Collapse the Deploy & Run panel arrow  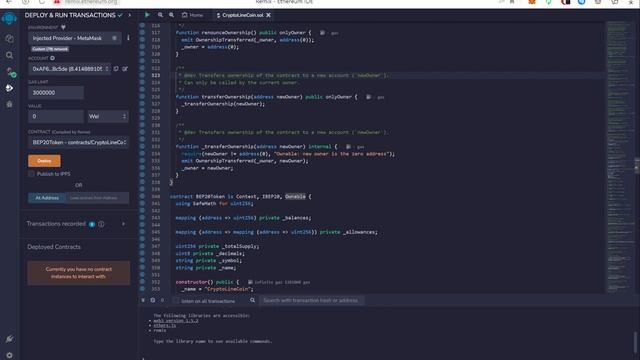[130, 15]
